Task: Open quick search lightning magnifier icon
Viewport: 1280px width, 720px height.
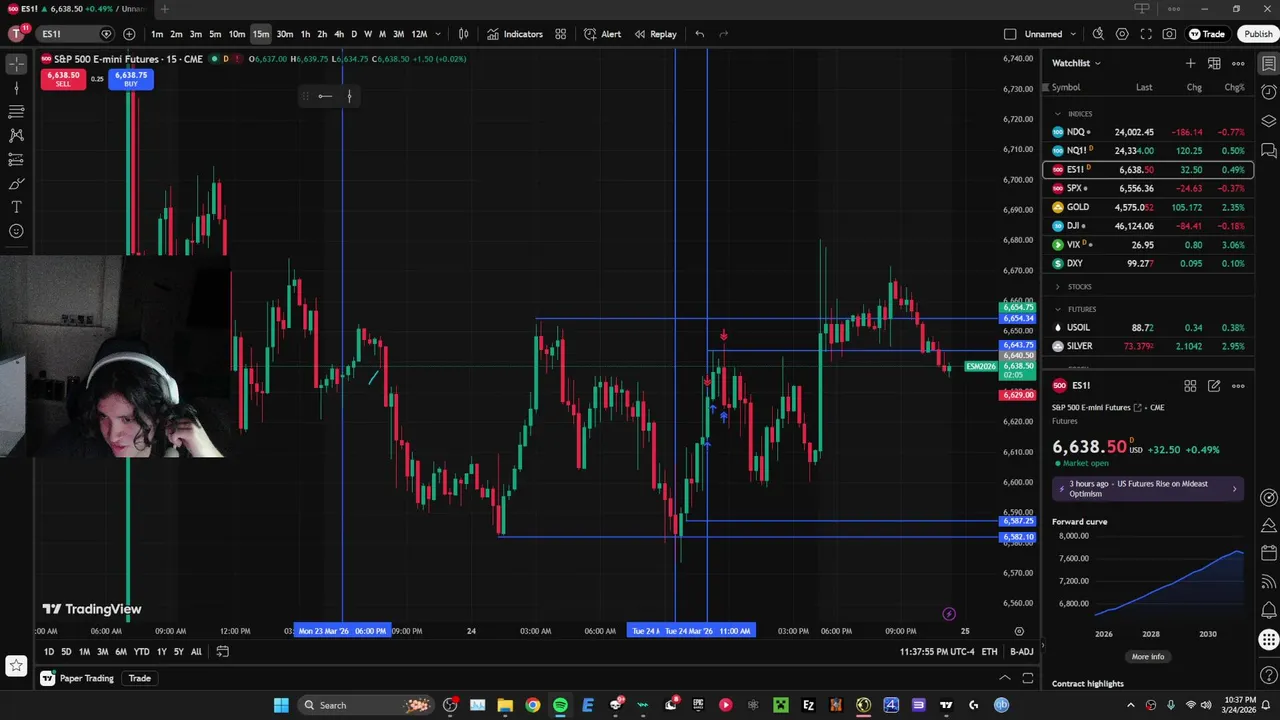Action: tap(1098, 34)
